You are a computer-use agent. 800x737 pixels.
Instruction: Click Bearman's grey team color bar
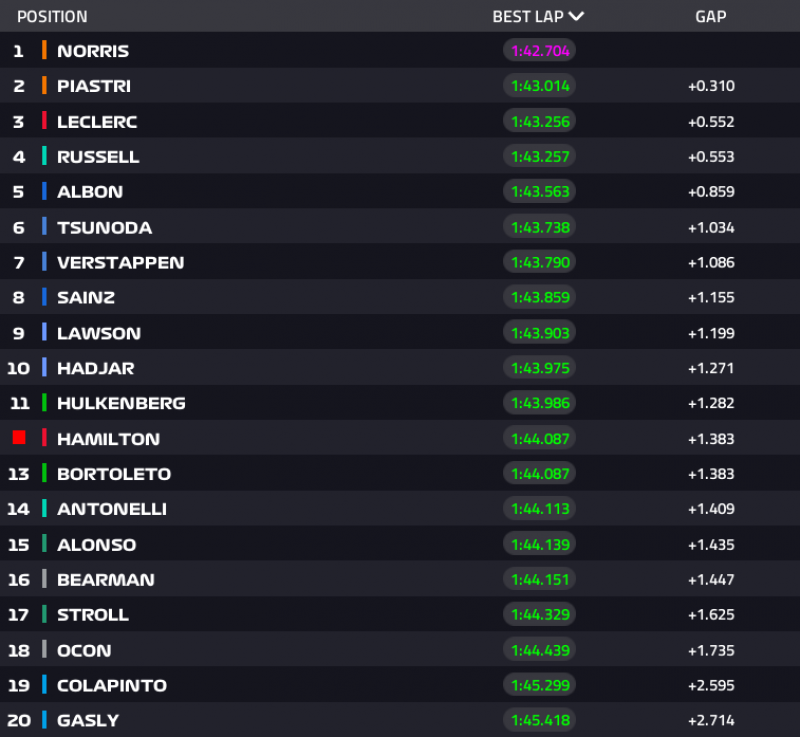click(x=44, y=579)
